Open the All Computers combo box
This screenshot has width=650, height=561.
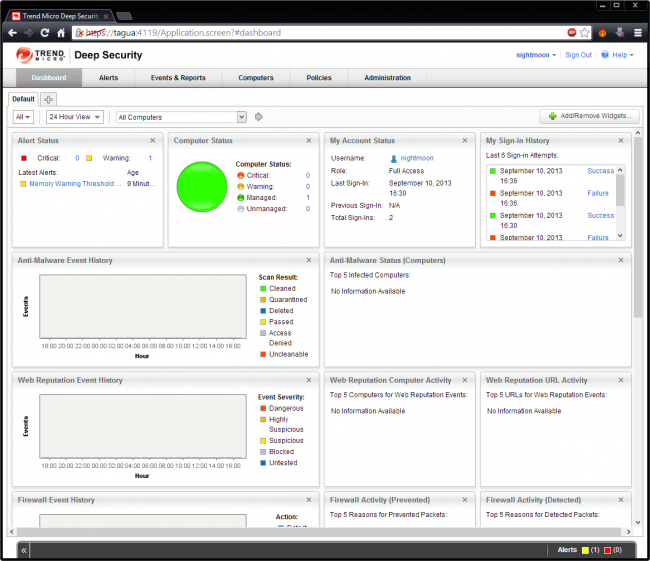click(182, 117)
